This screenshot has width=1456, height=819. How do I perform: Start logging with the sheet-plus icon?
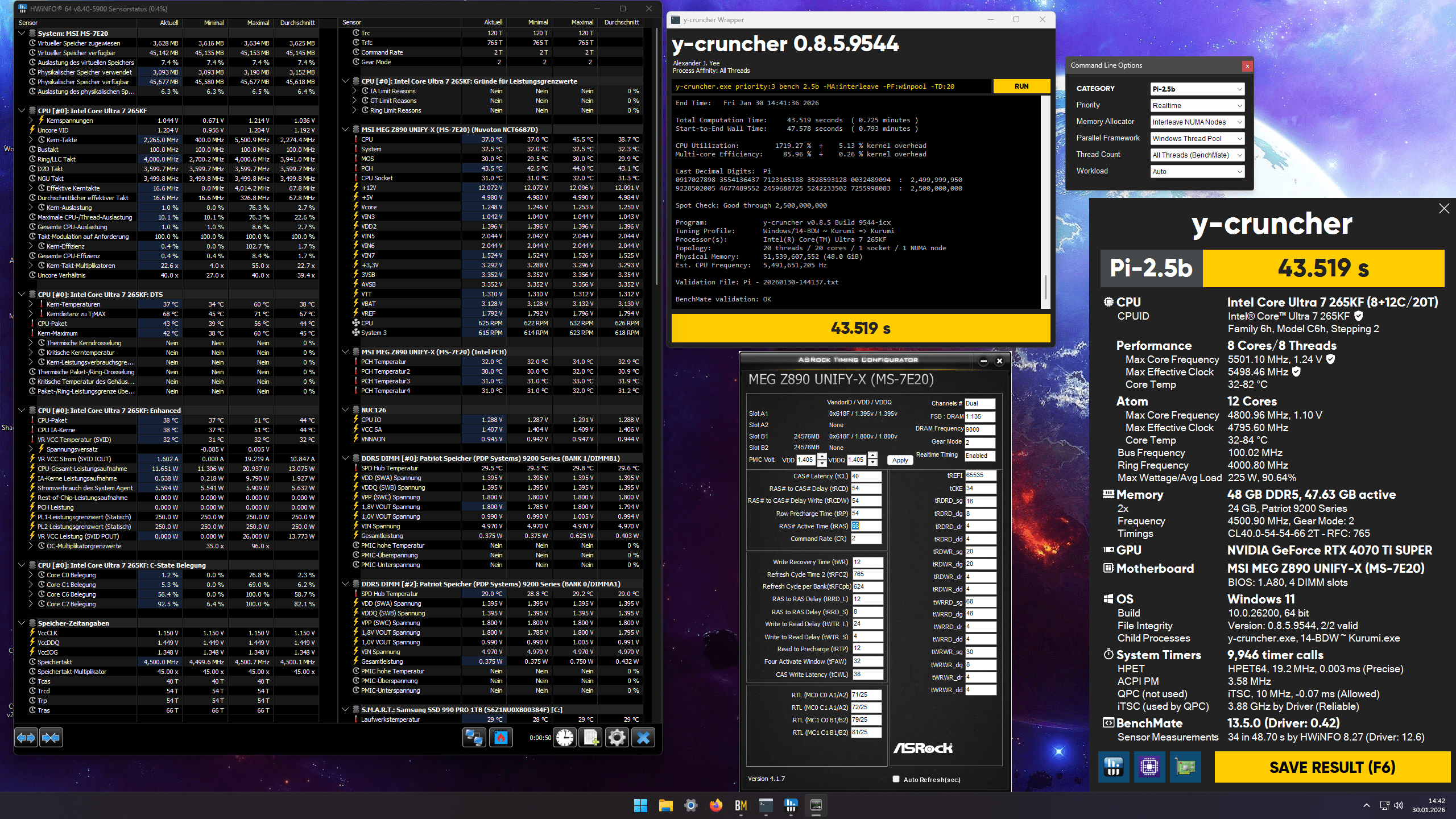[591, 738]
